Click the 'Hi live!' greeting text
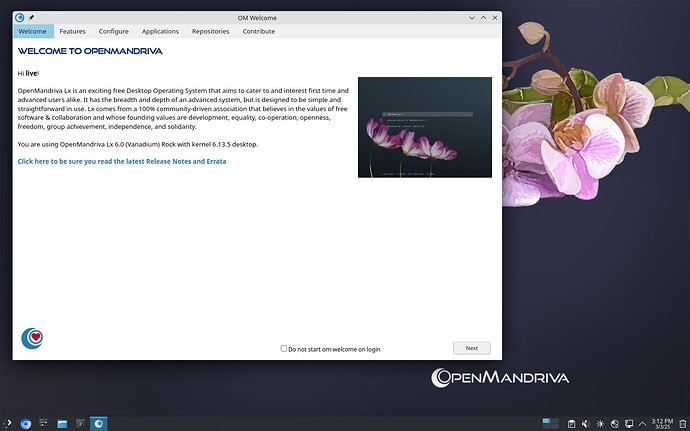Image resolution: width=690 pixels, height=431 pixels. pyautogui.click(x=29, y=73)
